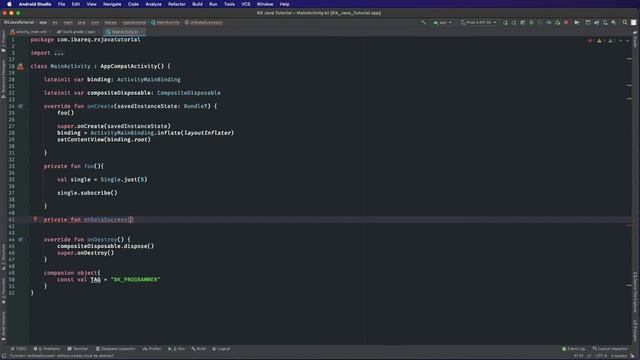
Task: Open the Terminal tool window
Action: (x=78, y=349)
